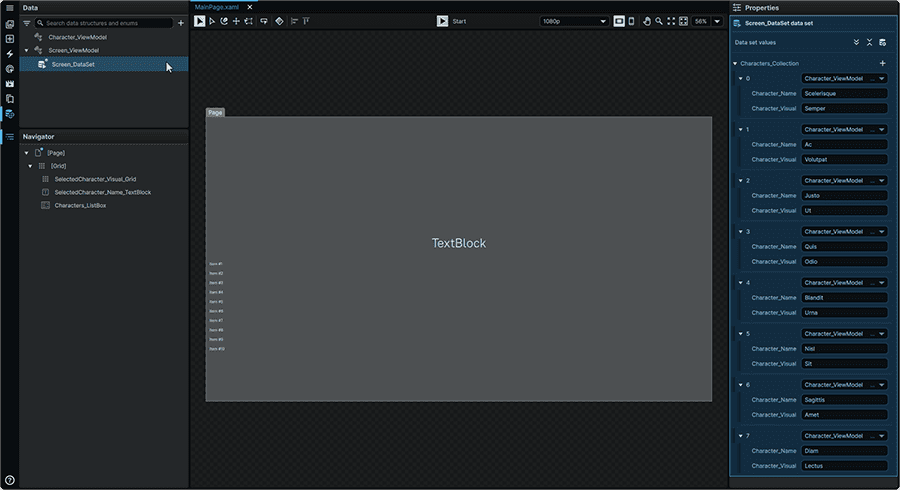Click the 56% zoom value field
This screenshot has height=490, width=900.
coord(701,21)
